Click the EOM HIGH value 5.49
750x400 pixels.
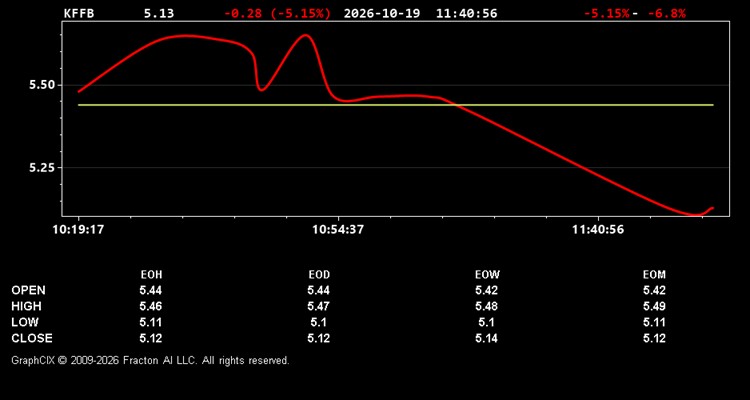[x=654, y=306]
